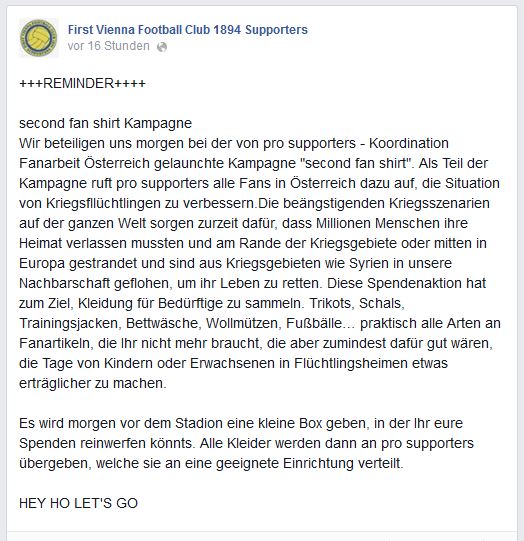Screen dimensions: 524x541
Task: Click the 'HEY HO LET'S GO' line
Action: pyautogui.click(x=78, y=503)
